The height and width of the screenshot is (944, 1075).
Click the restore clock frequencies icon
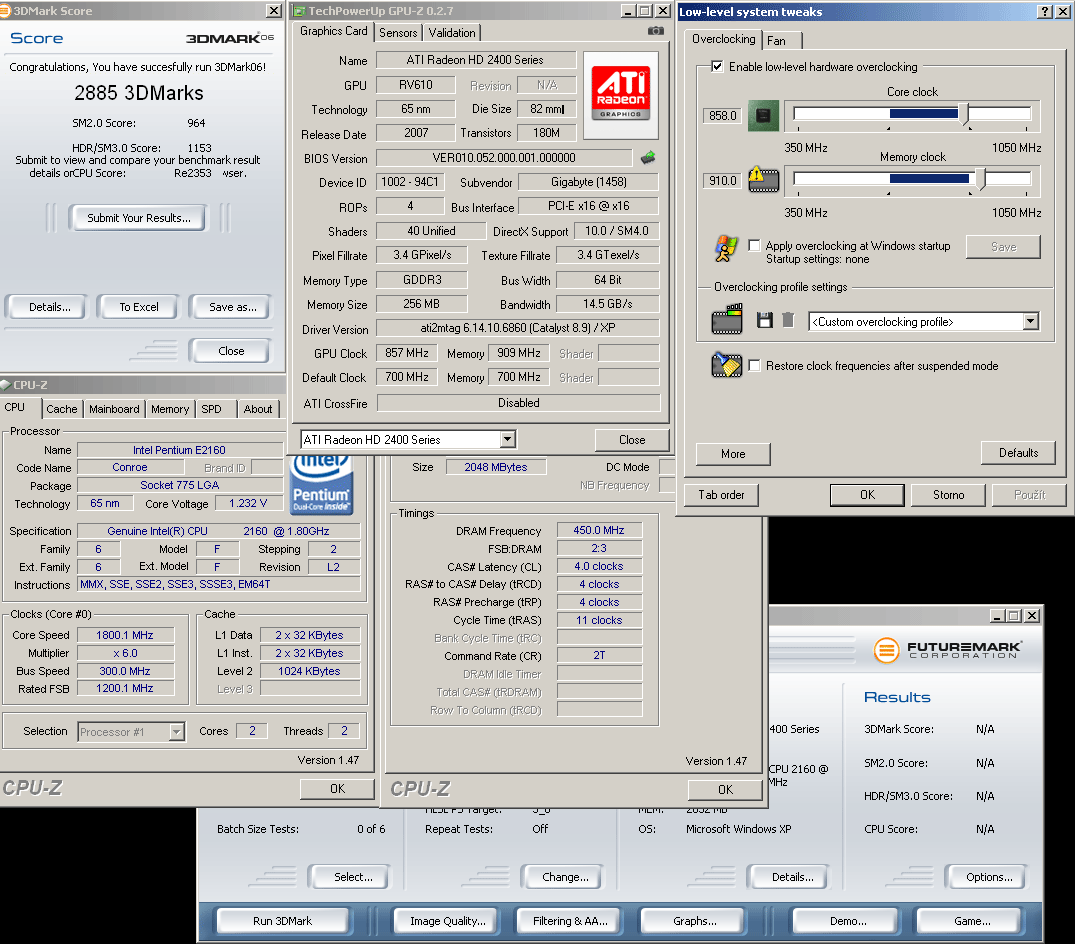(727, 365)
